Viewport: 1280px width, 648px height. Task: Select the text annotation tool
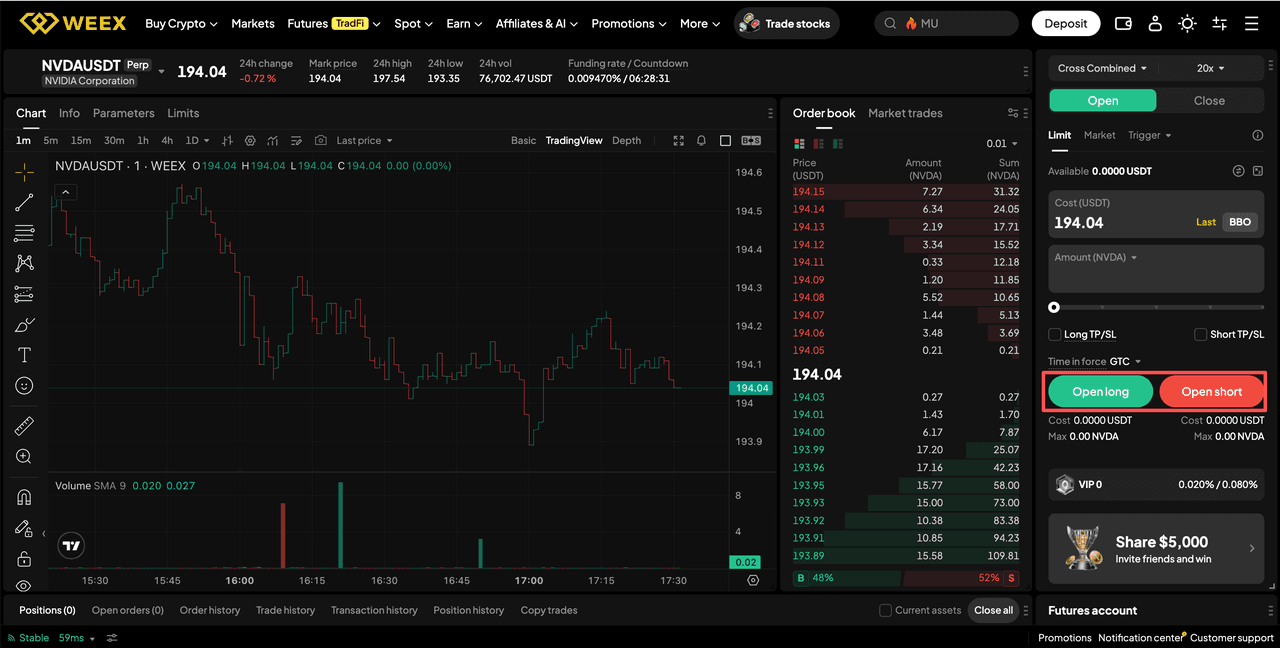[x=24, y=355]
